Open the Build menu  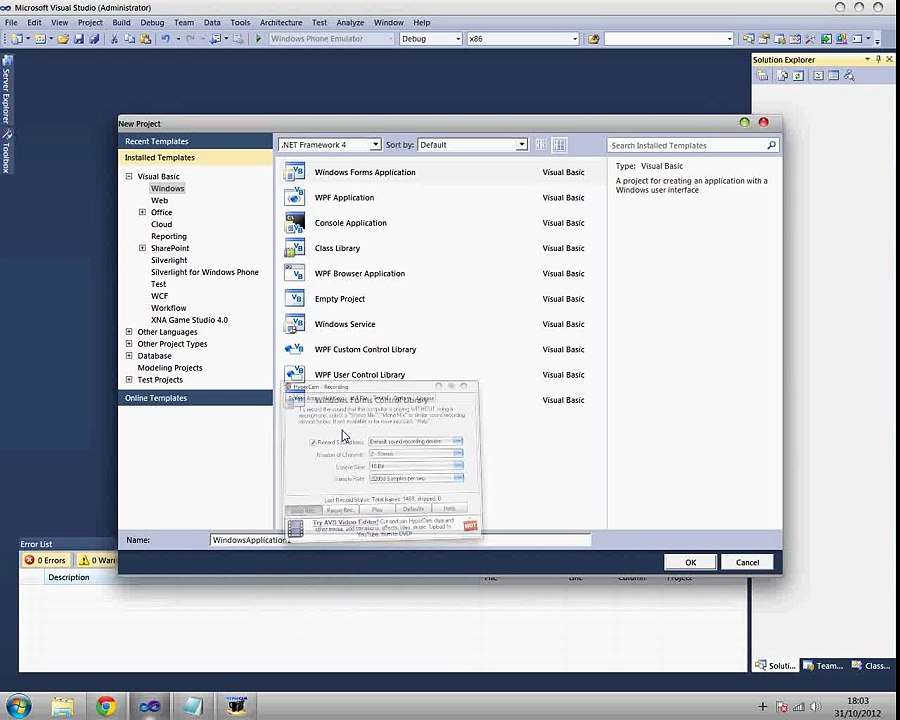(121, 22)
